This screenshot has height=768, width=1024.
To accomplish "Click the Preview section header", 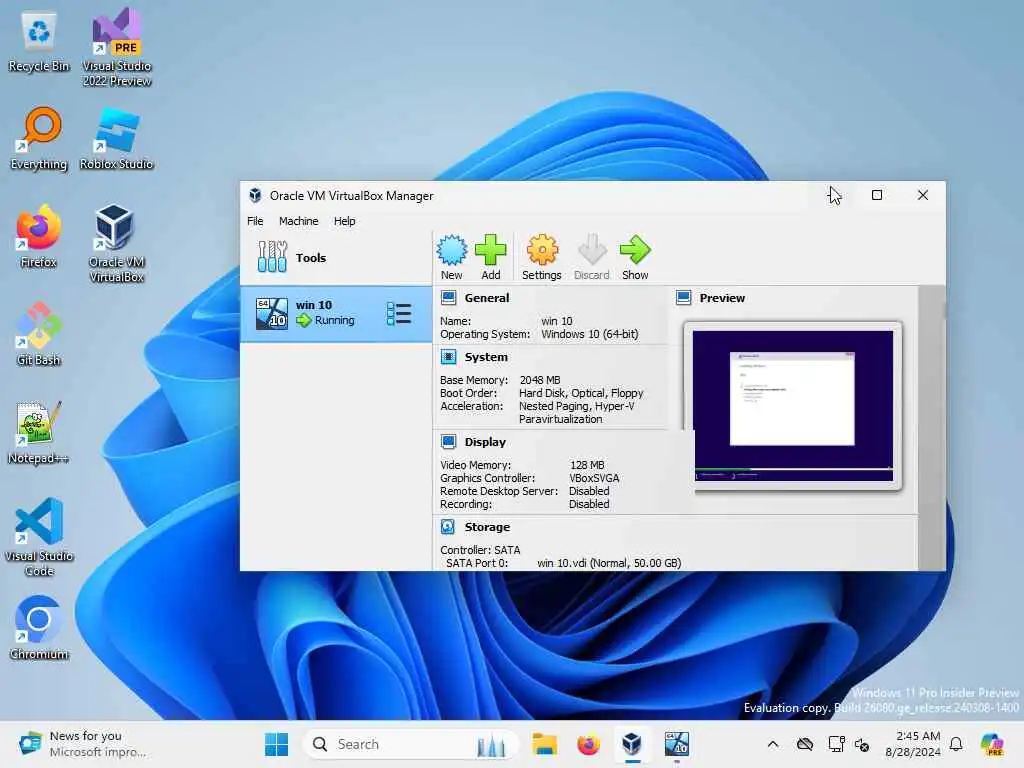I will (722, 298).
